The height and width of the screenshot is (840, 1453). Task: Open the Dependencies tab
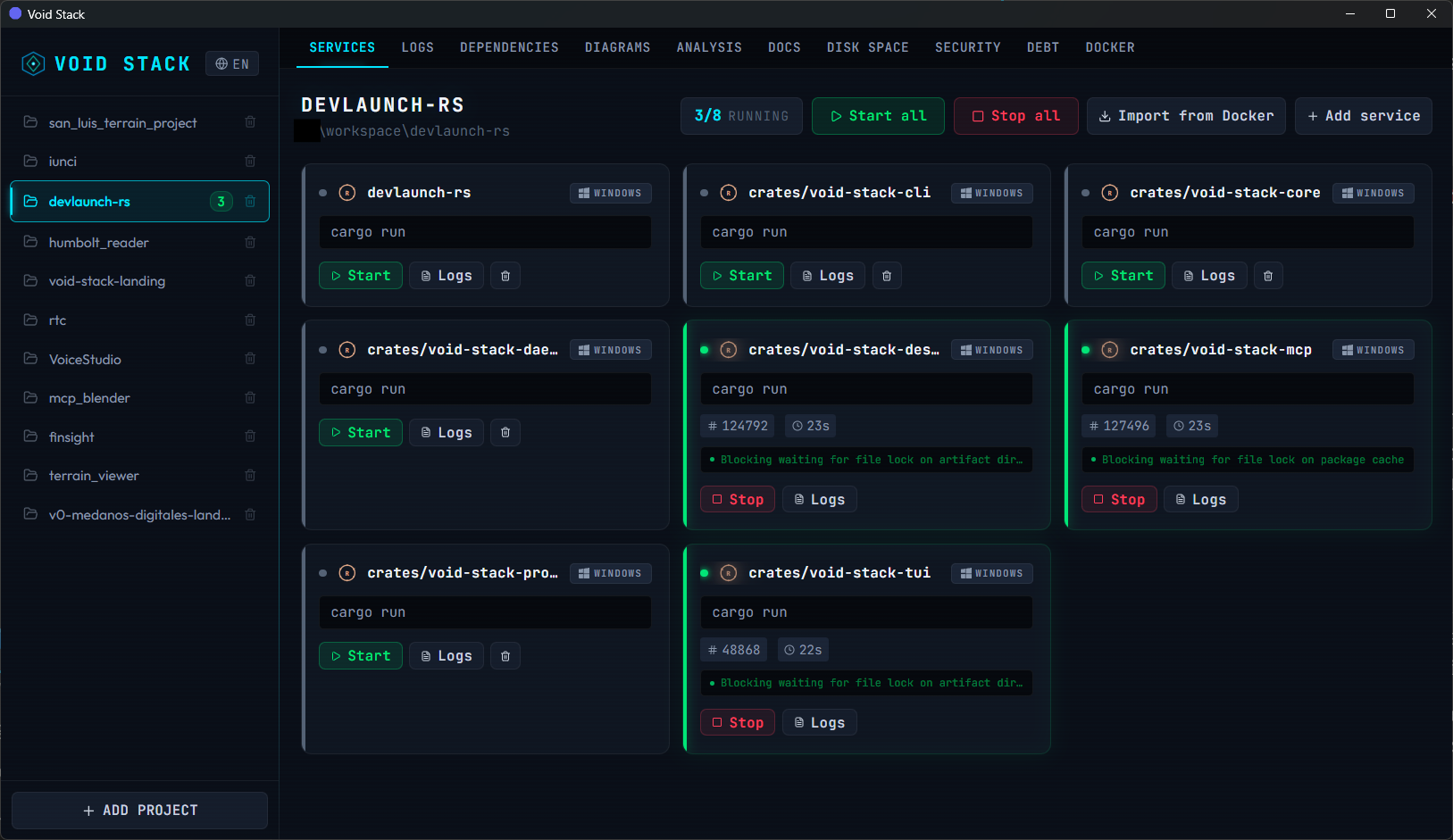[x=509, y=47]
